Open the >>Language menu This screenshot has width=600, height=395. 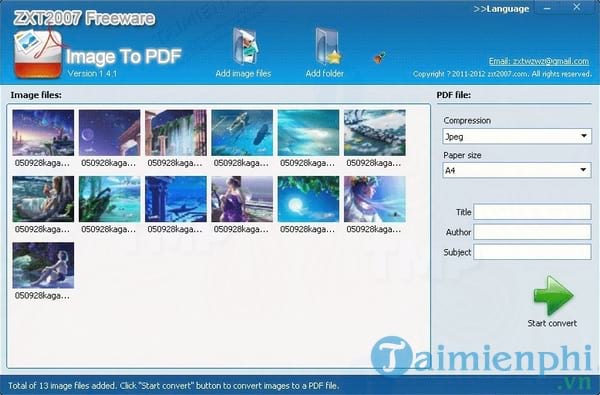(x=501, y=9)
